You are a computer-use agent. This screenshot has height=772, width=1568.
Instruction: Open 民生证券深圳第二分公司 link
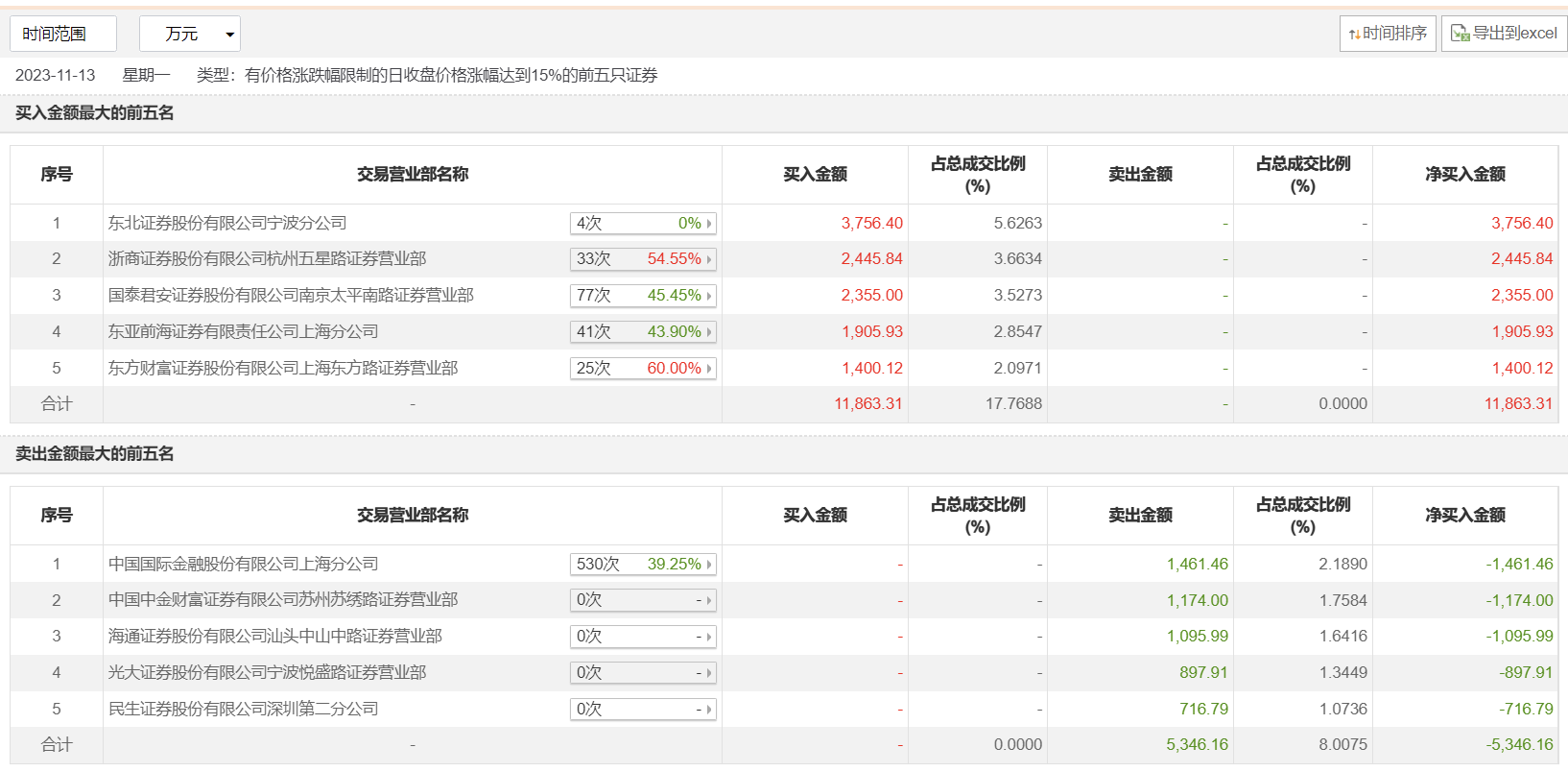click(243, 709)
